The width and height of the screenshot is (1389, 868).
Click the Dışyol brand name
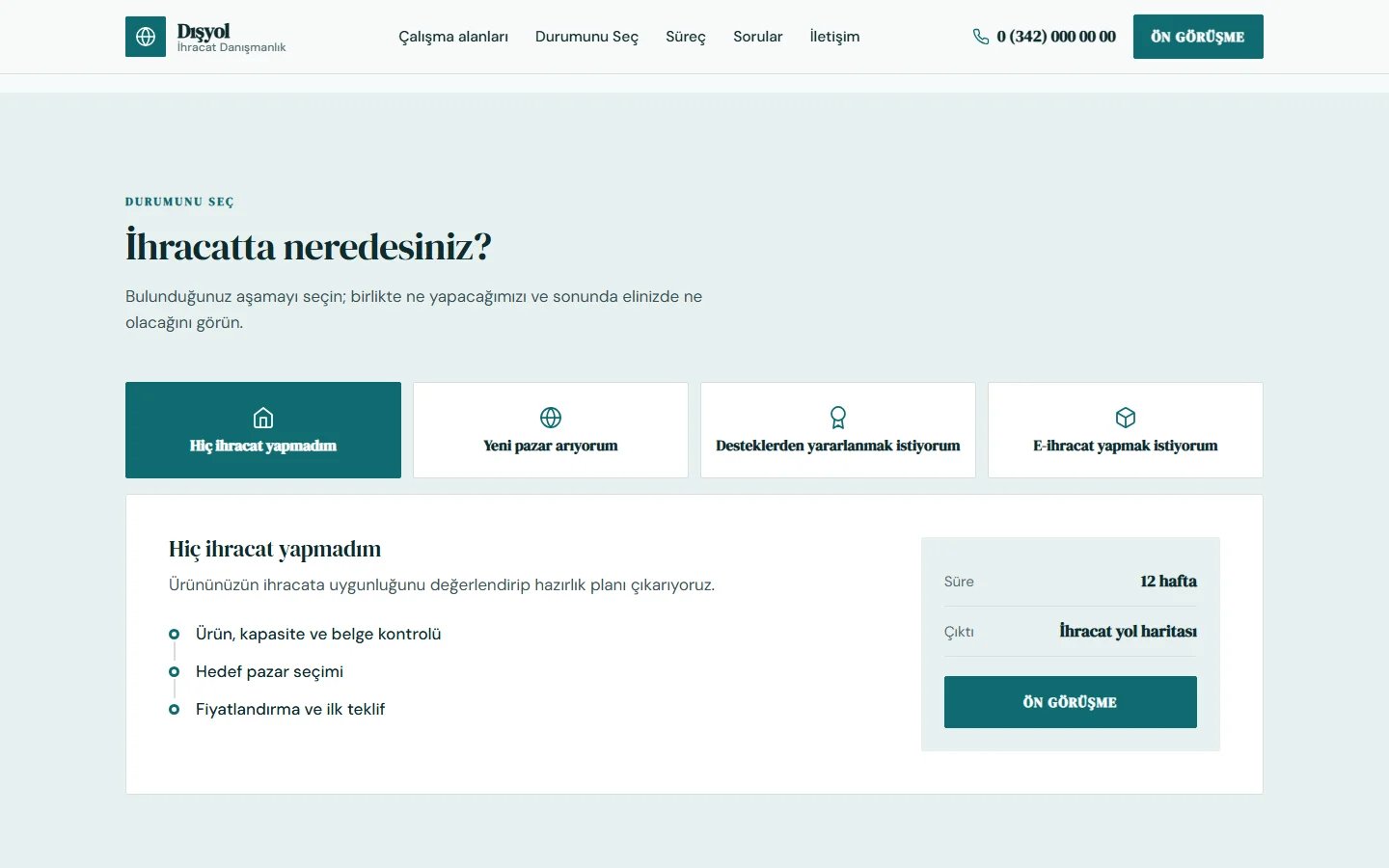tap(204, 31)
